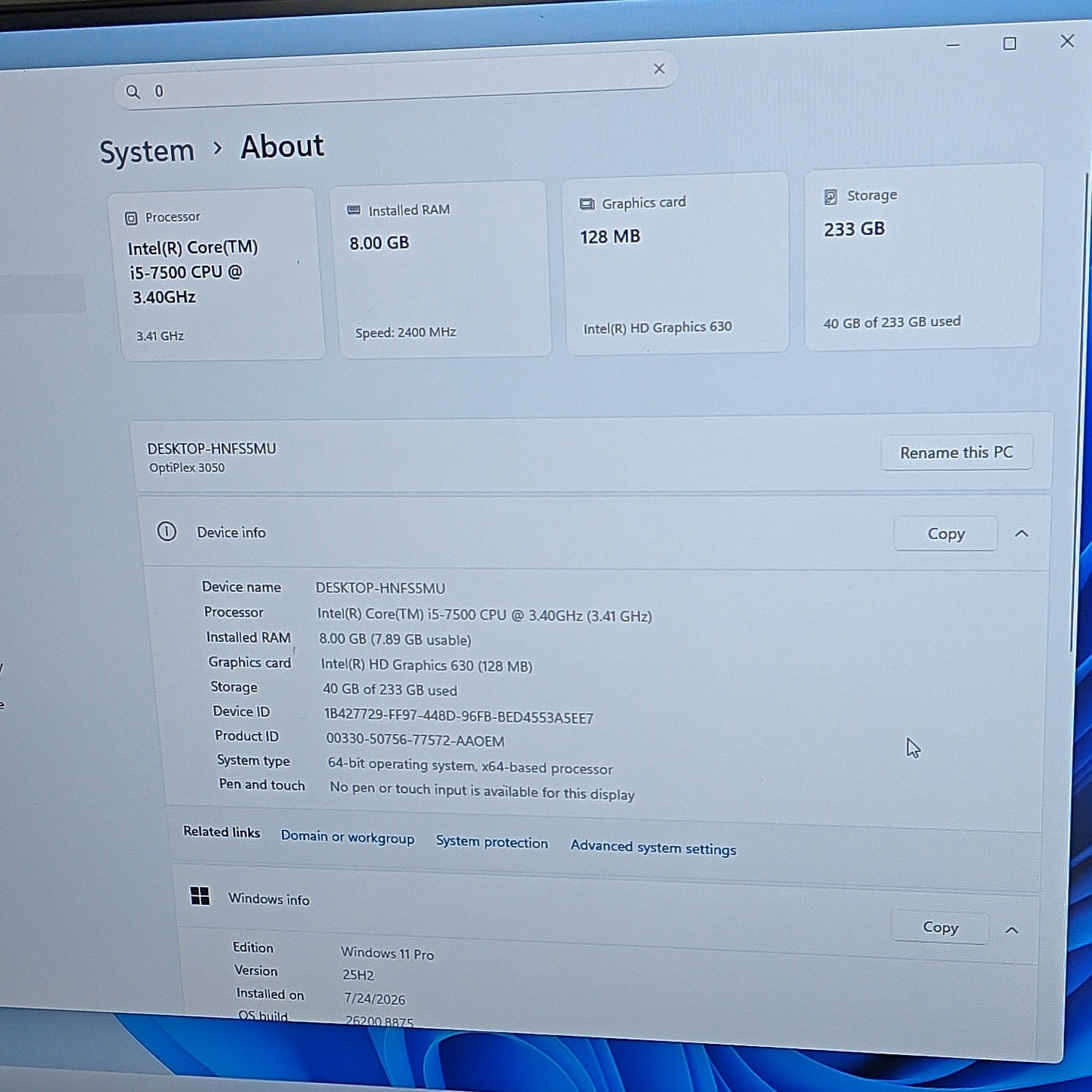Screen dimensions: 1092x1092
Task: Click the vertical scrollbar of the About page
Action: point(1080,412)
